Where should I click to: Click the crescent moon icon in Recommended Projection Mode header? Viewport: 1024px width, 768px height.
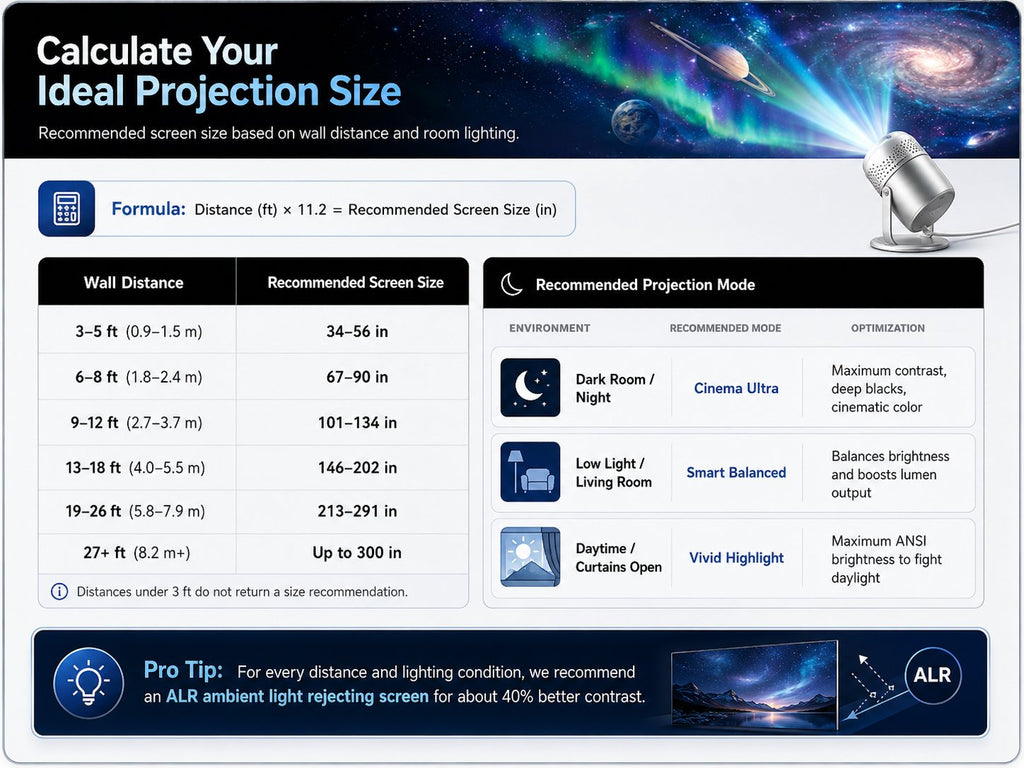point(511,284)
